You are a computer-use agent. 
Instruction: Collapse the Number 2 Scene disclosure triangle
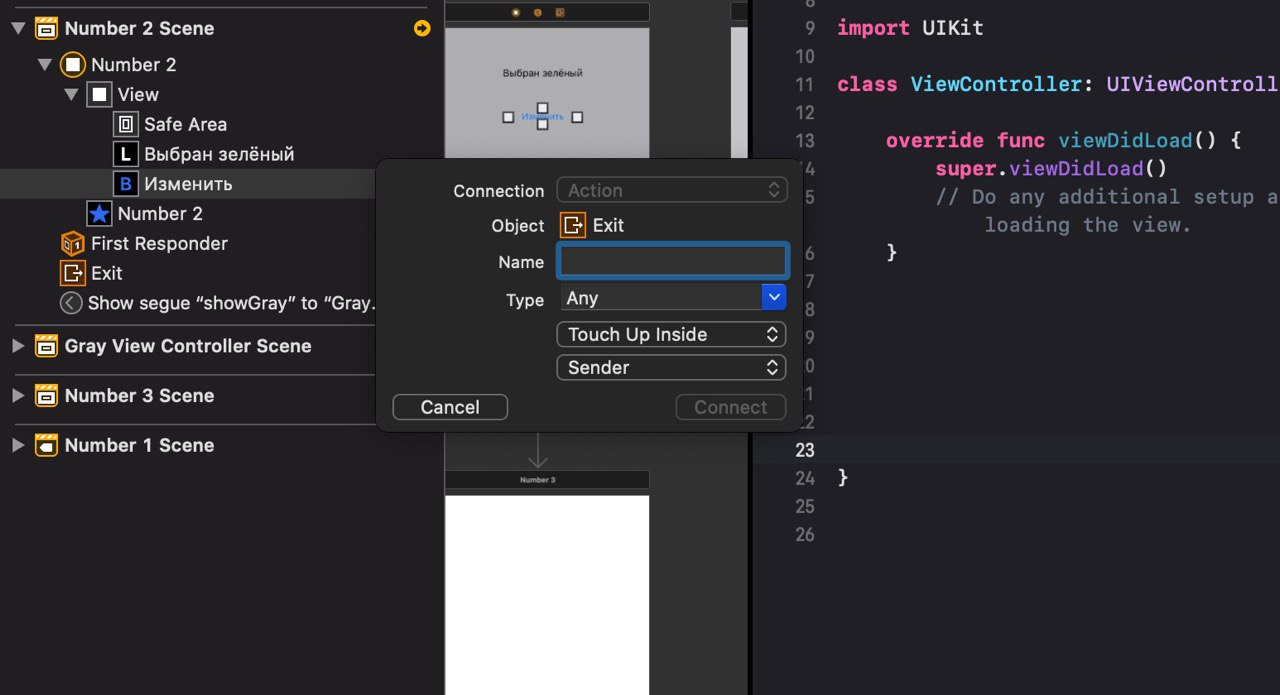coord(18,28)
